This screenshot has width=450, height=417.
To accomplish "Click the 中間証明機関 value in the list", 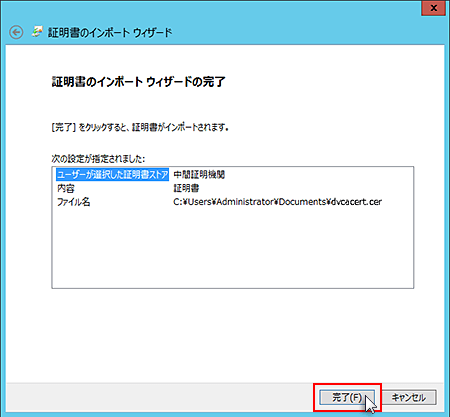I will point(199,174).
